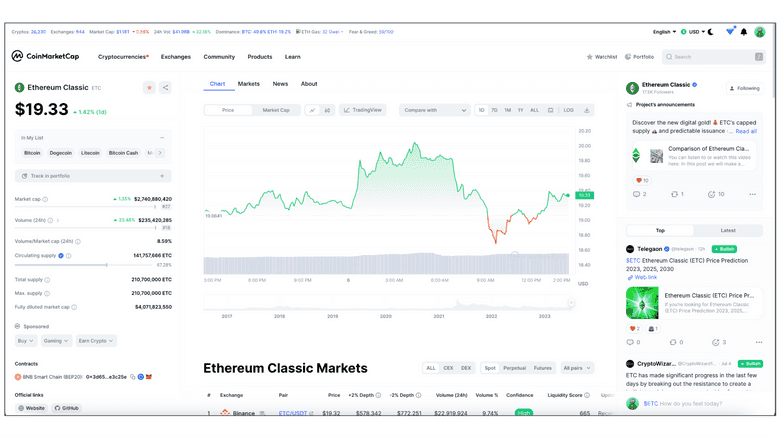The width and height of the screenshot is (780, 438).
Task: Click the 'Track in portfolio' button
Action: click(x=92, y=176)
